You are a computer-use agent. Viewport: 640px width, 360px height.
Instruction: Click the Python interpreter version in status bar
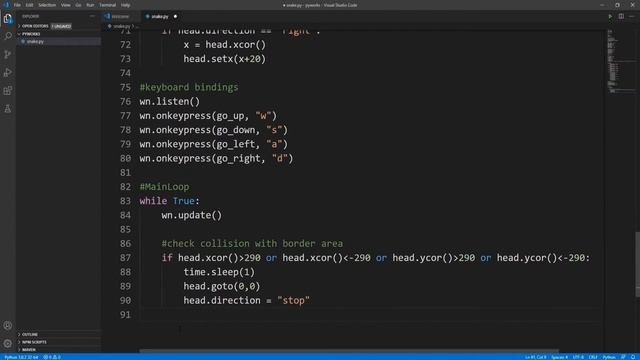21,357
